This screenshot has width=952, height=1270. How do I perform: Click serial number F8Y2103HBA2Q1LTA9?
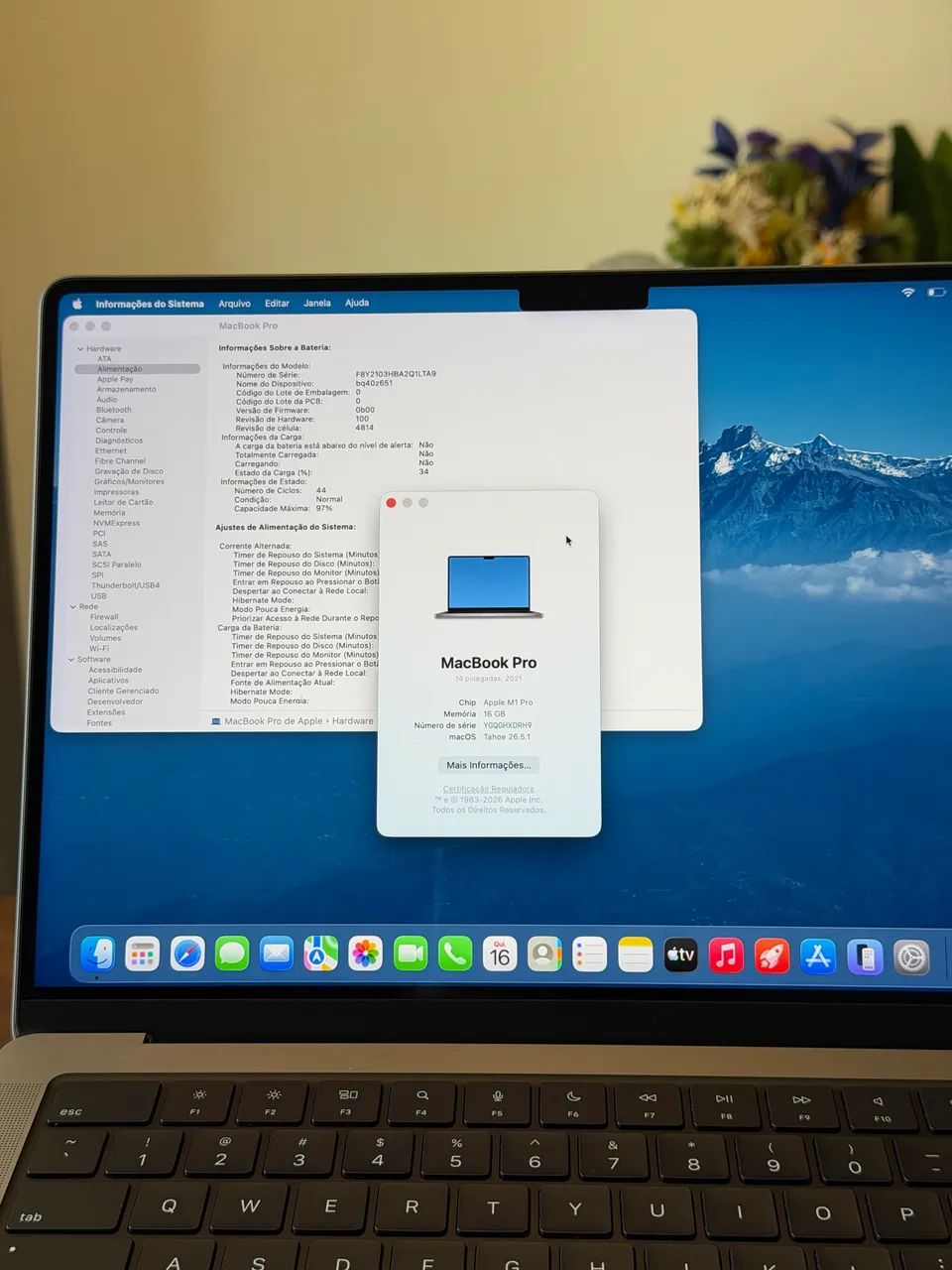point(396,374)
